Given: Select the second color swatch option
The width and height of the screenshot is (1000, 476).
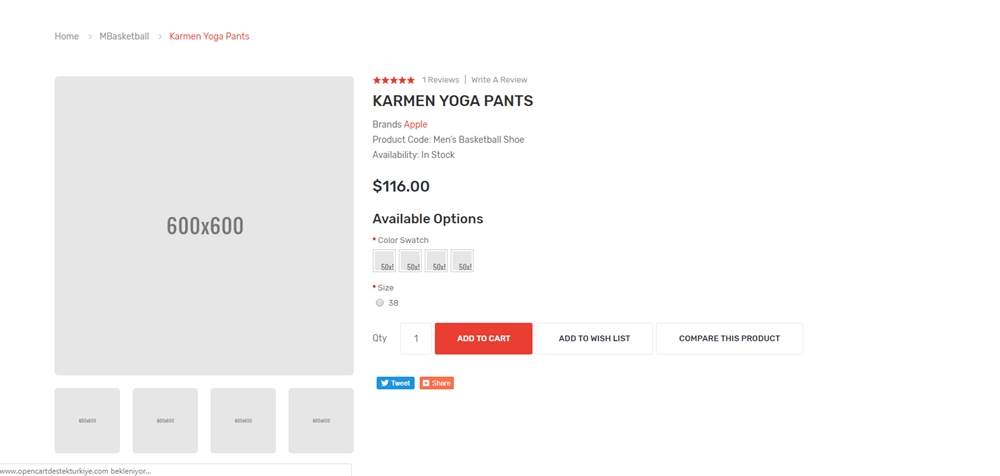Looking at the screenshot, I should [x=410, y=260].
